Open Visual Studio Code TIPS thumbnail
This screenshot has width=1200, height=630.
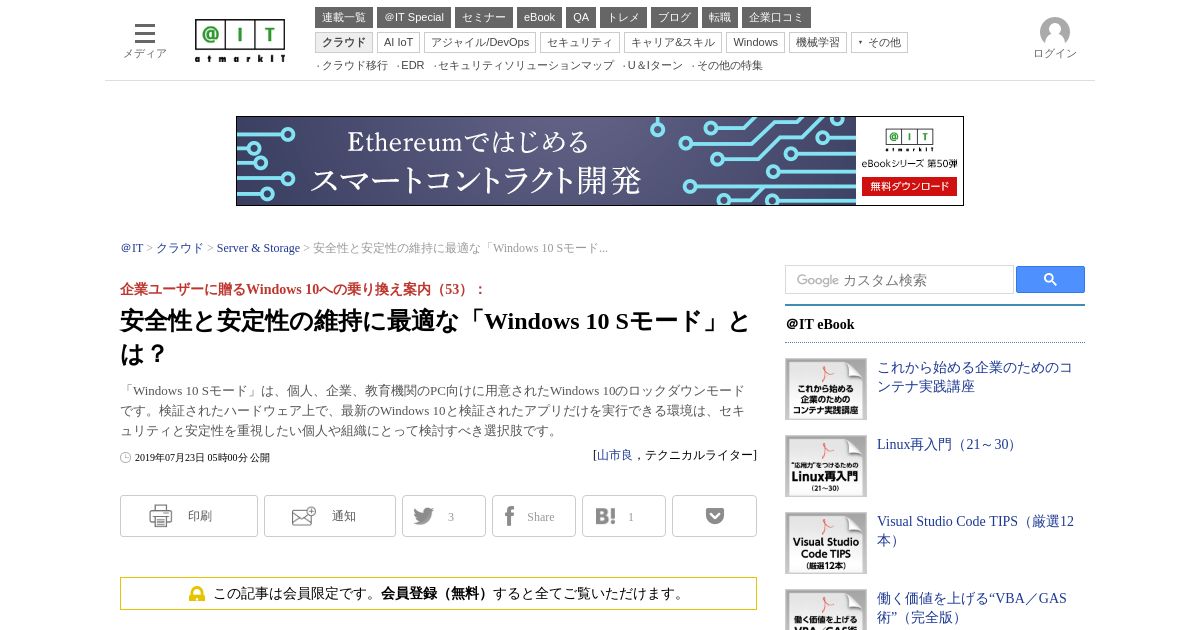click(826, 543)
